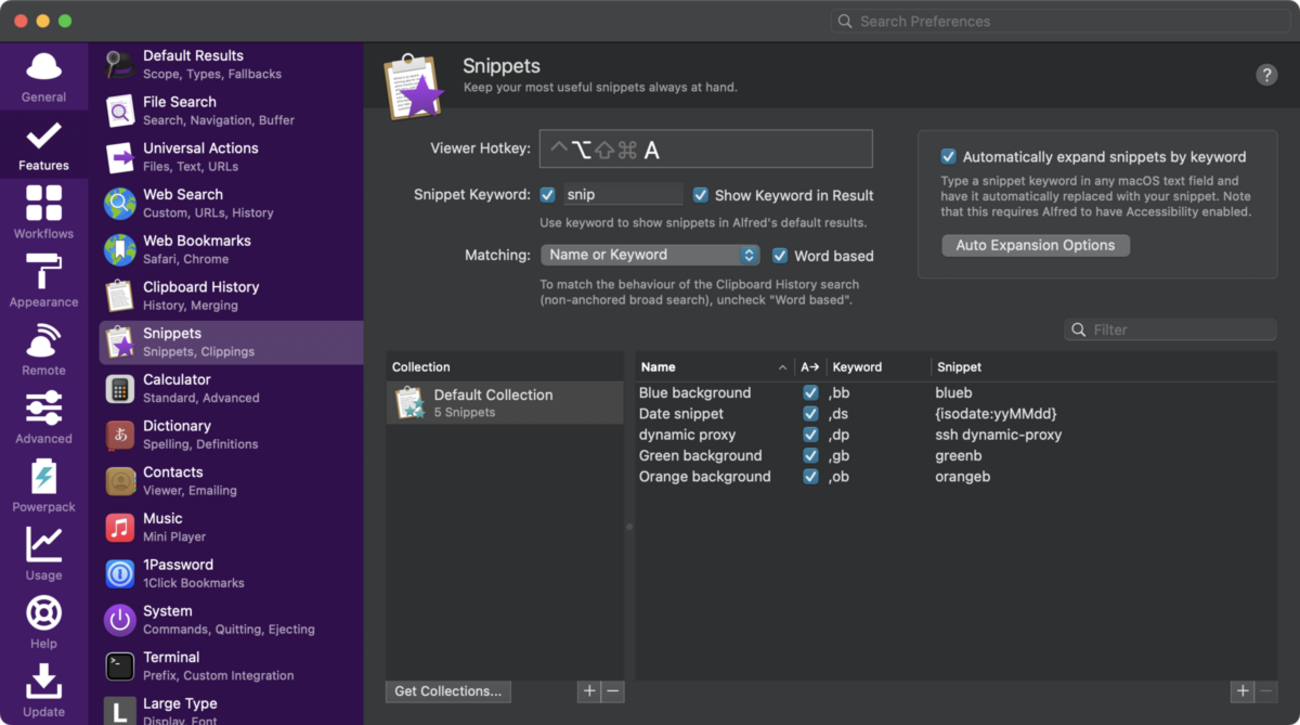Select the Orange background snippet name
Image resolution: width=1300 pixels, height=725 pixels.
point(705,477)
